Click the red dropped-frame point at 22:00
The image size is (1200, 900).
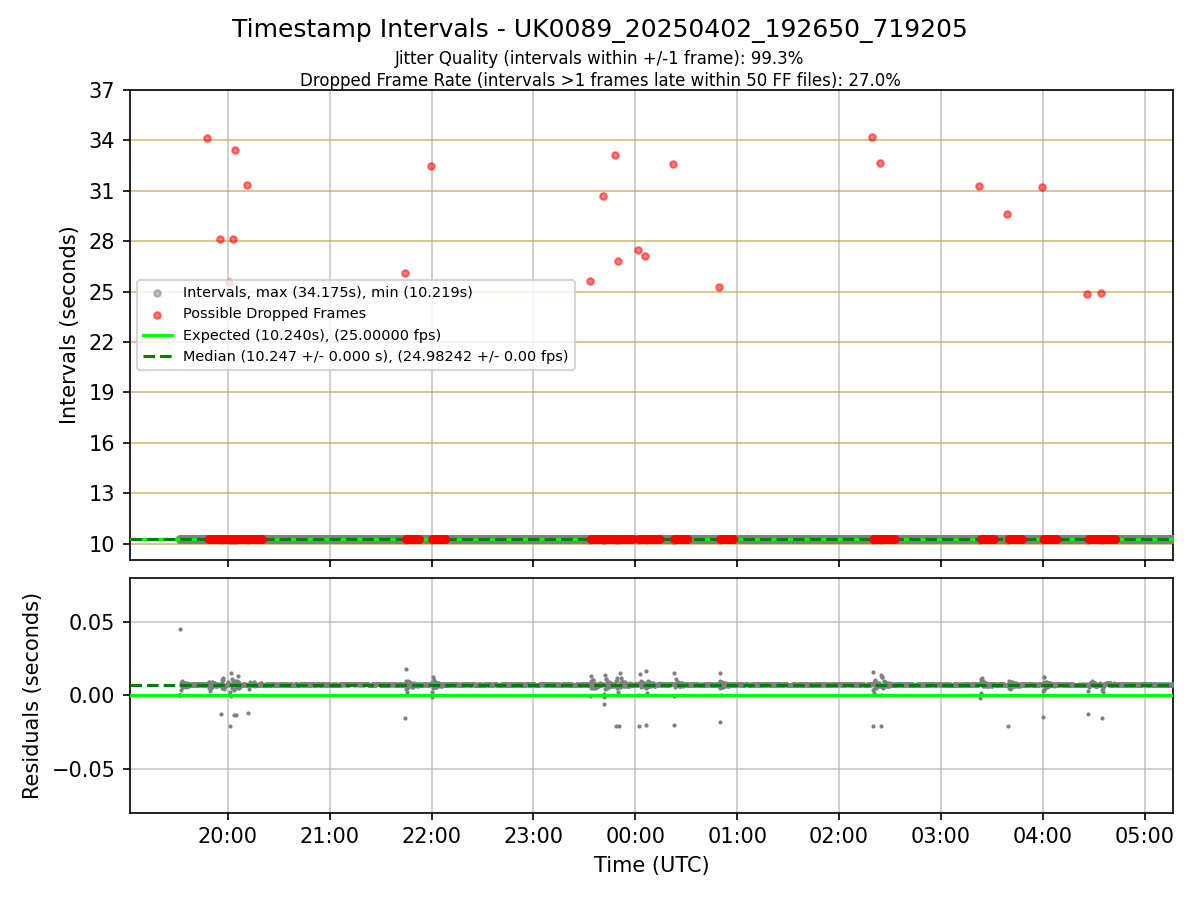pyautogui.click(x=431, y=166)
